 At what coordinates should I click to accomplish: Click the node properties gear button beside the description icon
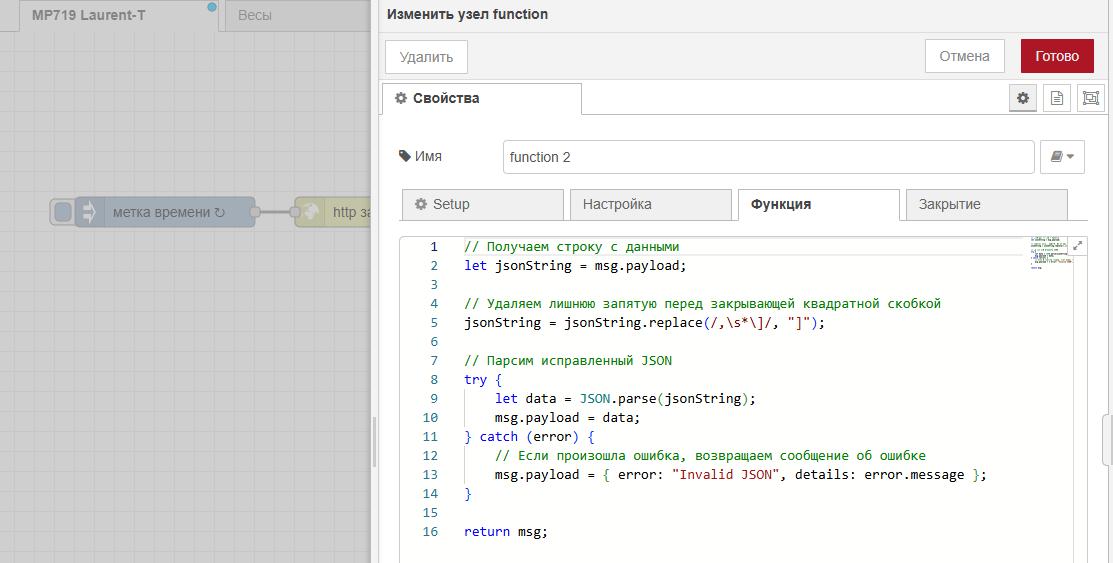[x=1022, y=98]
